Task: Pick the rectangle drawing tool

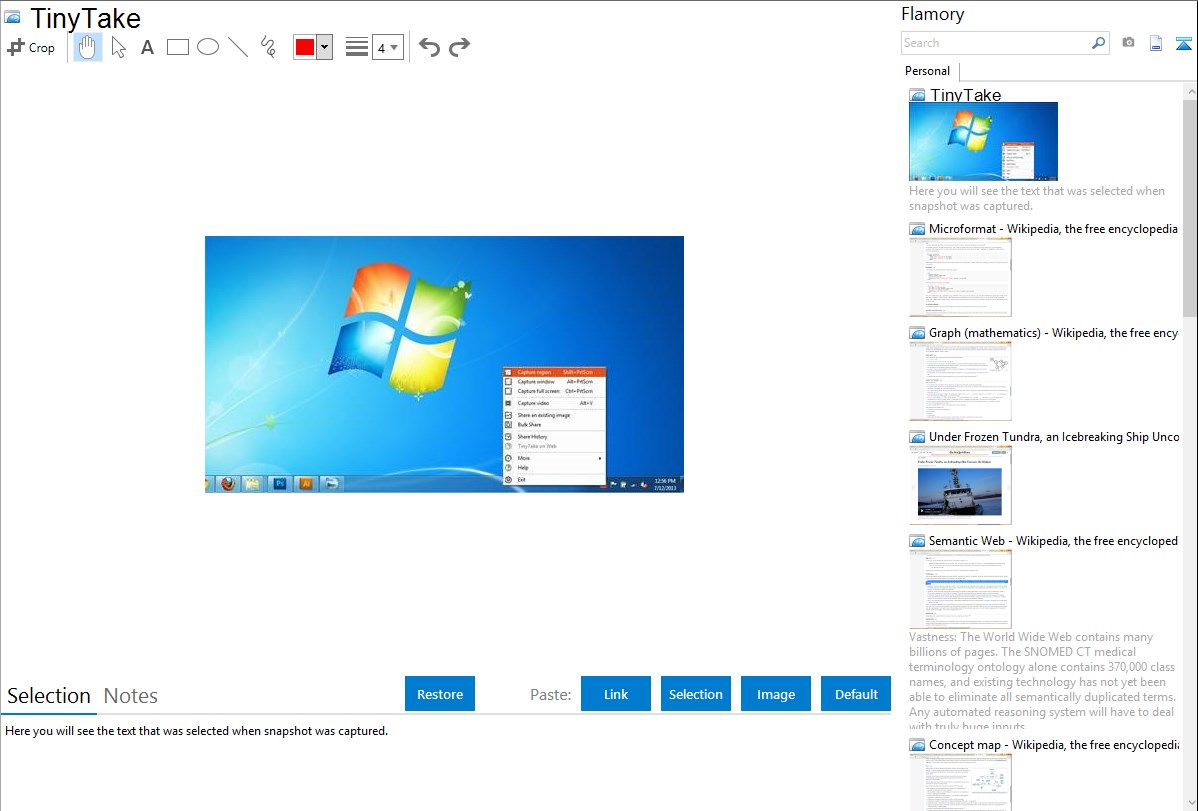Action: (x=177, y=47)
